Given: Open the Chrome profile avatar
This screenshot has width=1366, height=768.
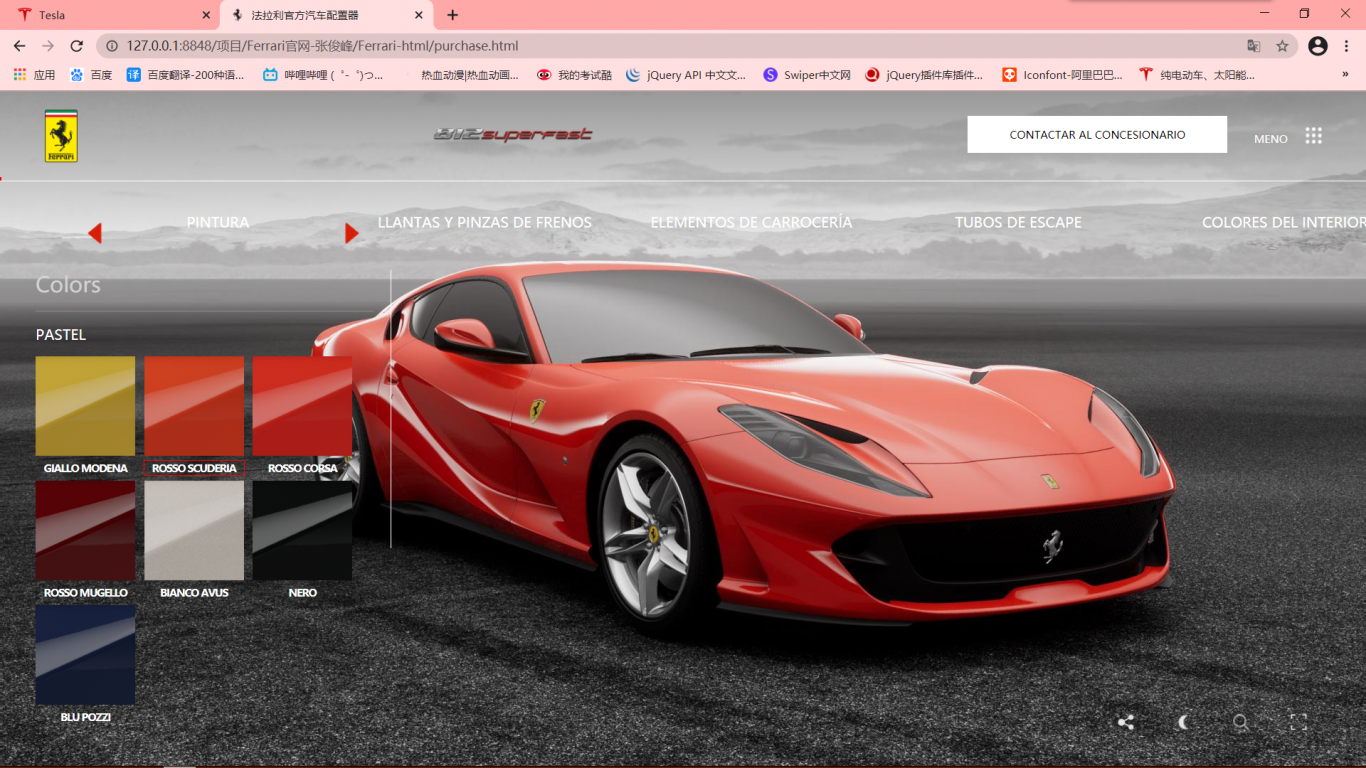Looking at the screenshot, I should pyautogui.click(x=1318, y=46).
